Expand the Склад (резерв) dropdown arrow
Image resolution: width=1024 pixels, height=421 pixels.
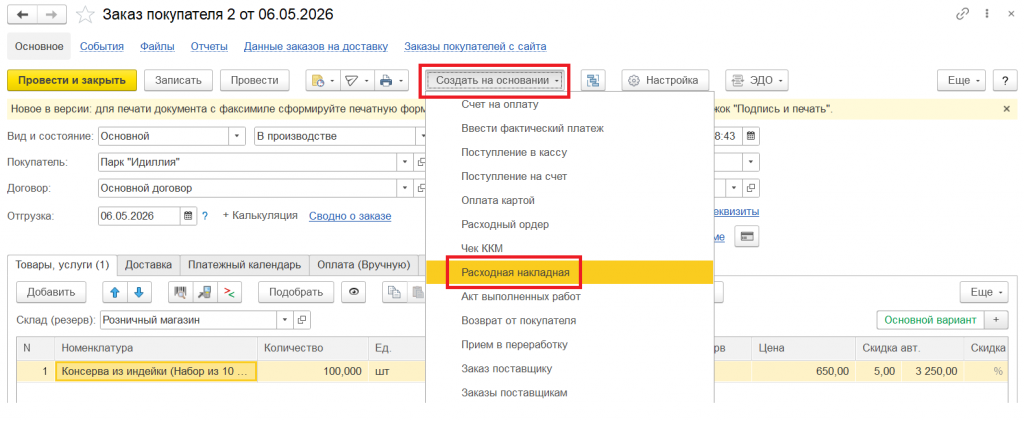[x=285, y=320]
